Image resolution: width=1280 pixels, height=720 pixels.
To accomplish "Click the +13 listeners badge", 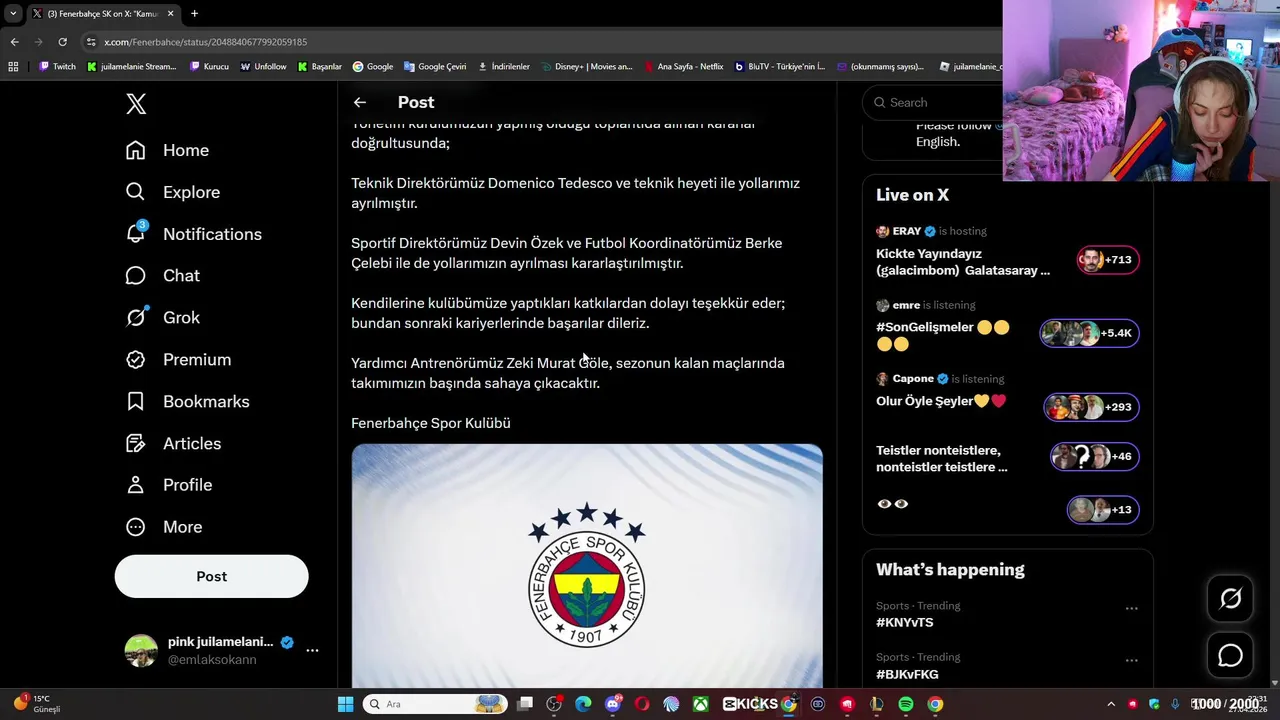I will (1102, 510).
